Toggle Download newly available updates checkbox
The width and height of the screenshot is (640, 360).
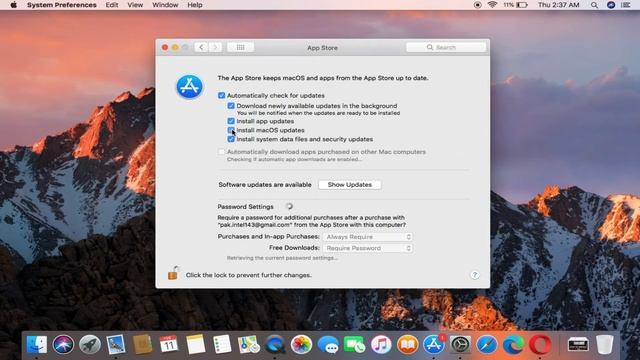(231, 106)
